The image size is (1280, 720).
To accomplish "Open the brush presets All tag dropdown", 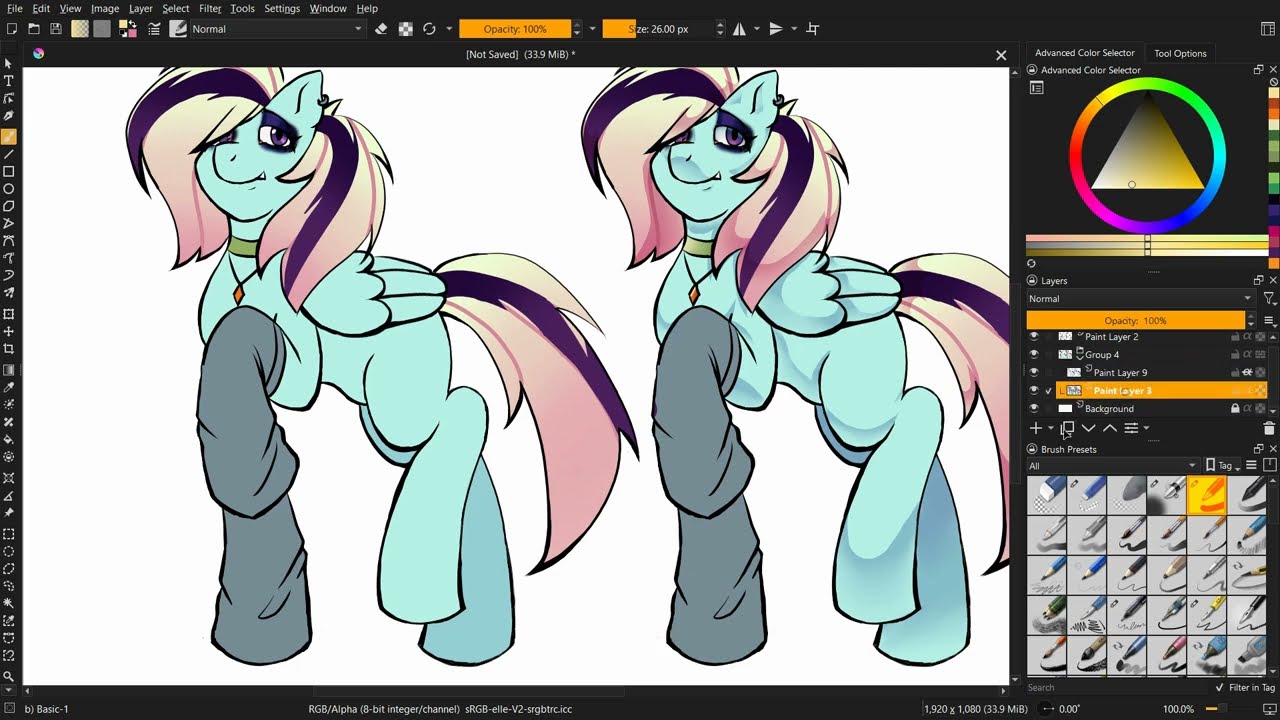I will tap(1112, 466).
